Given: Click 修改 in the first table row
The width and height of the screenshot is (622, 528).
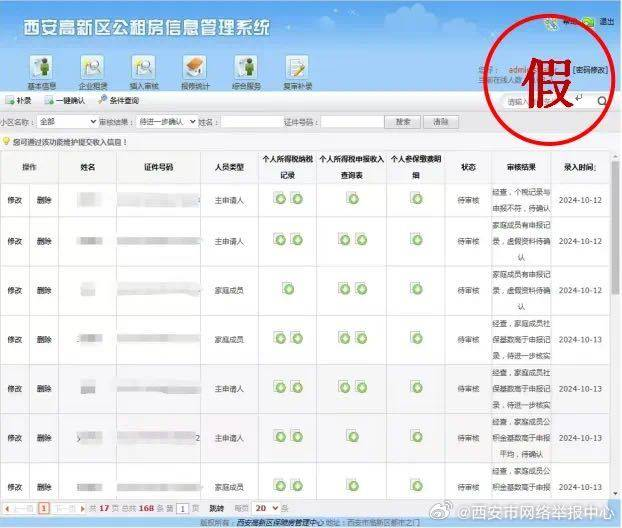Looking at the screenshot, I should tap(16, 200).
